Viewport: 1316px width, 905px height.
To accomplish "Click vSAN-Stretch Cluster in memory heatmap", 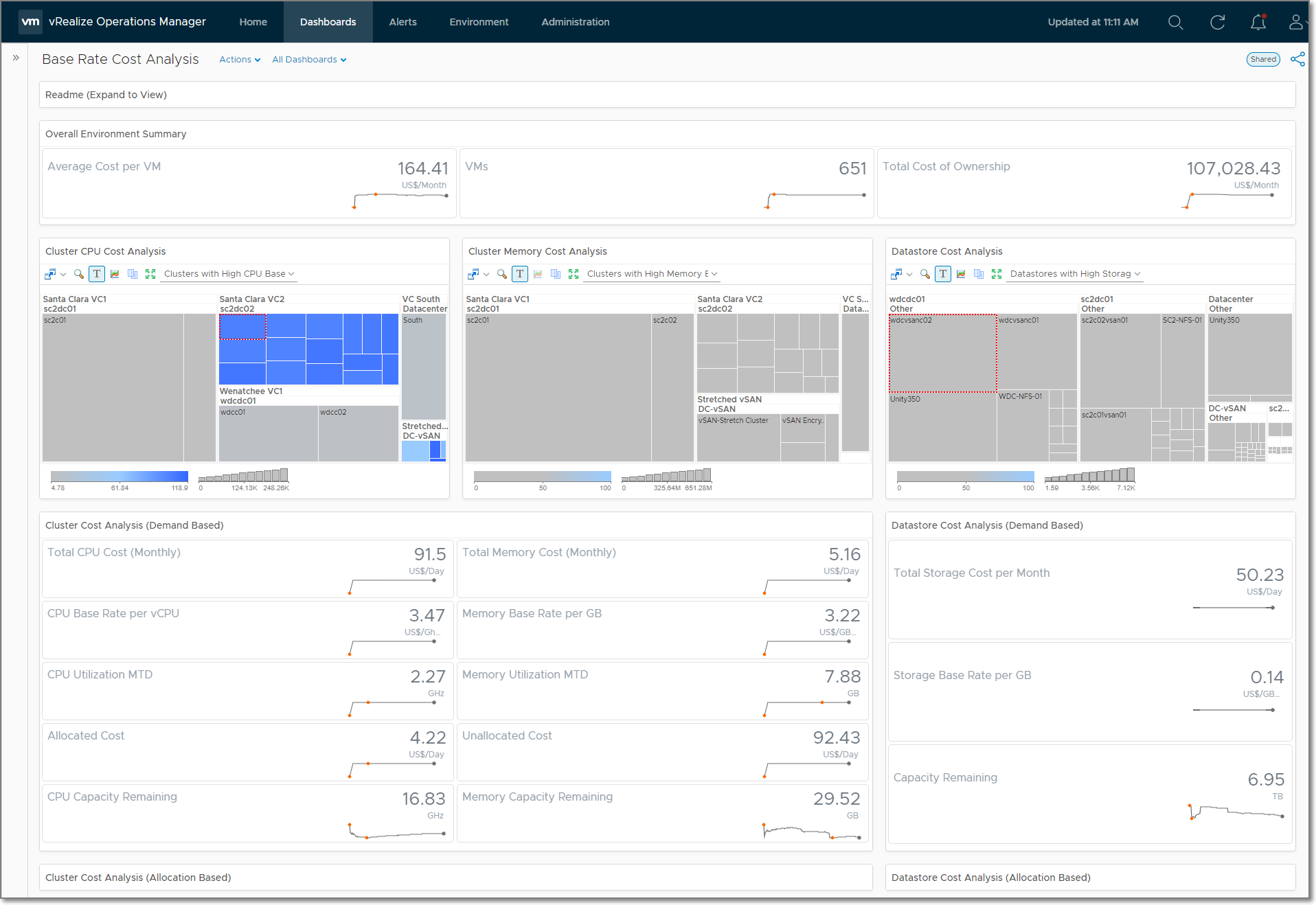I will point(738,438).
